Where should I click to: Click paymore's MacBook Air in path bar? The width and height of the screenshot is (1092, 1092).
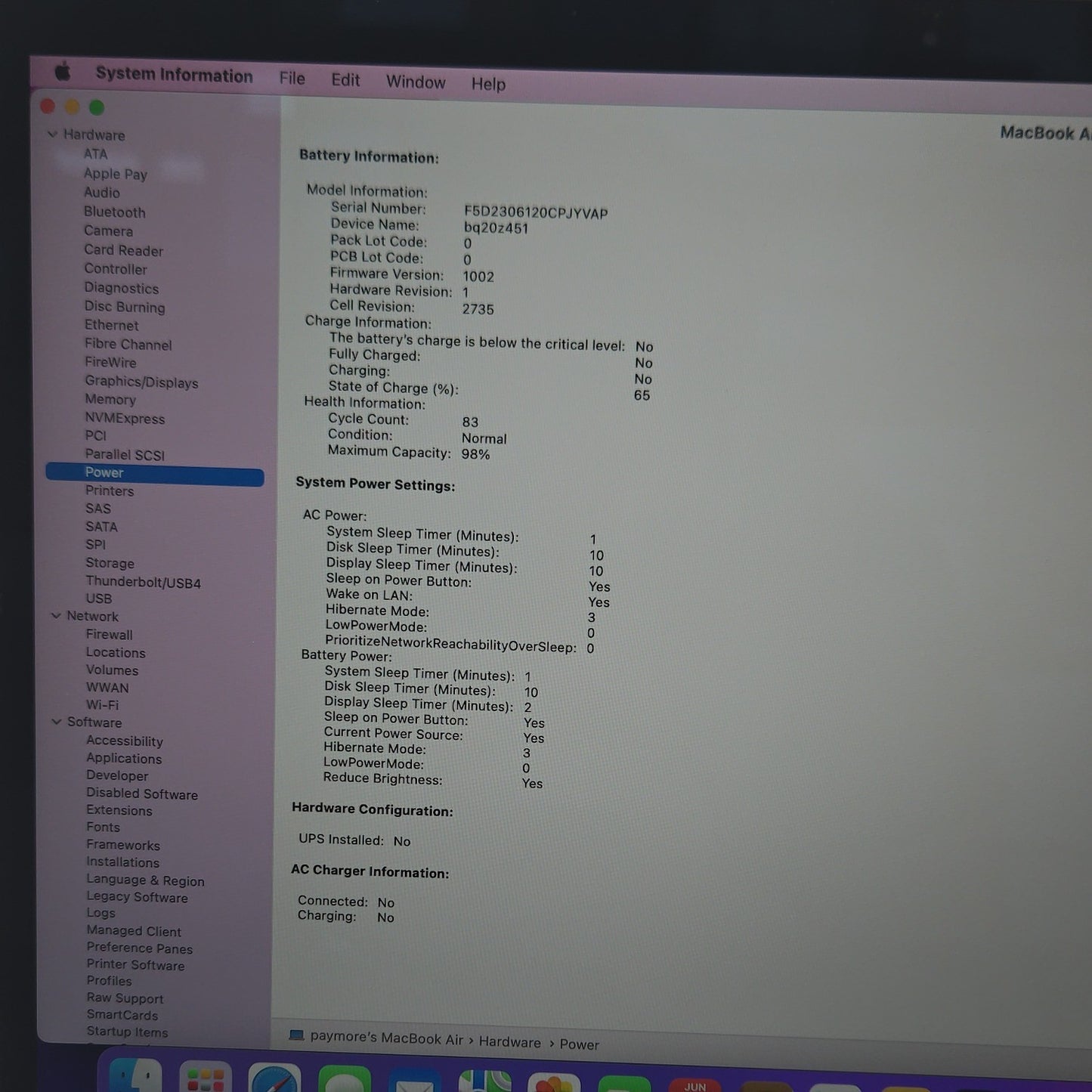pyautogui.click(x=386, y=1038)
